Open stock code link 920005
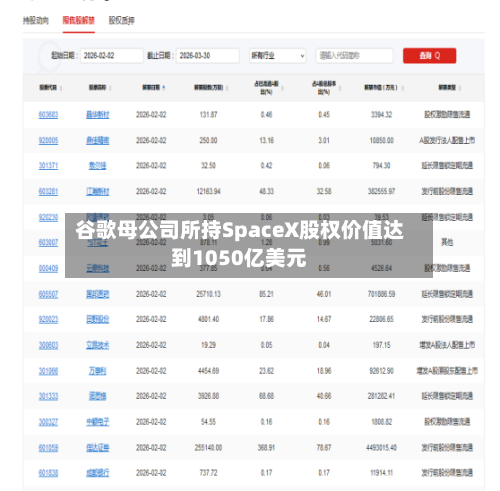500x491 pixels. [48, 141]
